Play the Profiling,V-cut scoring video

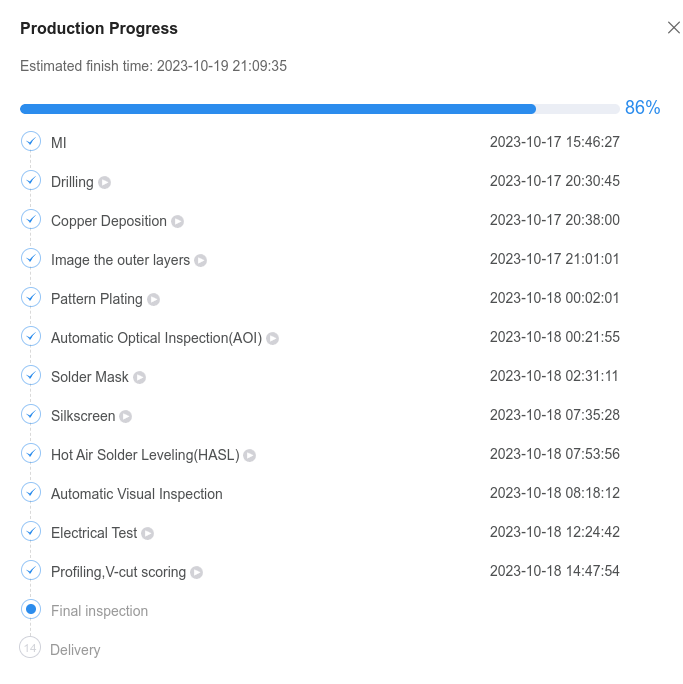(197, 572)
